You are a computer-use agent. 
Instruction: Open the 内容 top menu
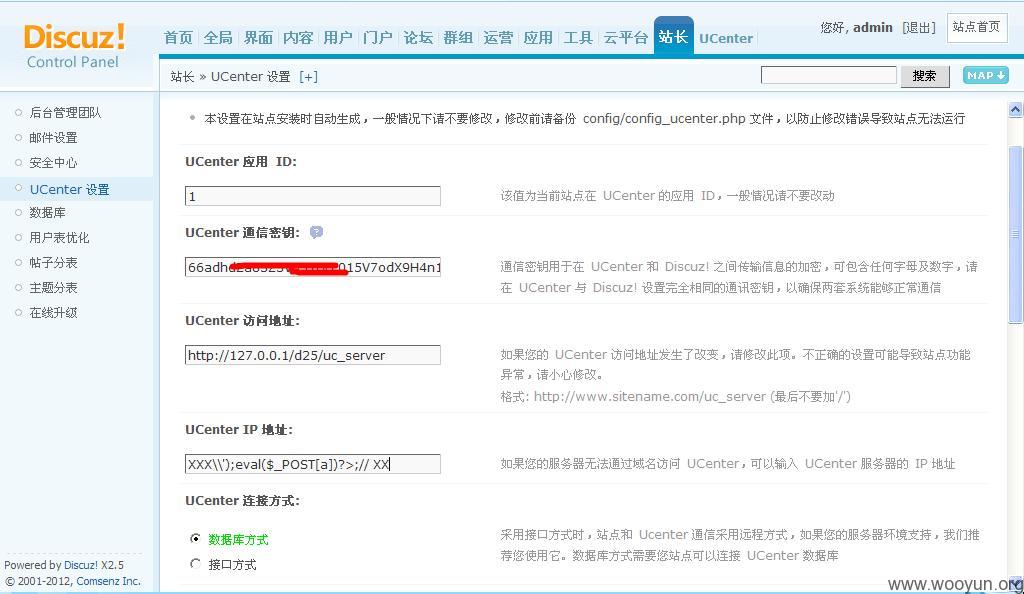298,38
